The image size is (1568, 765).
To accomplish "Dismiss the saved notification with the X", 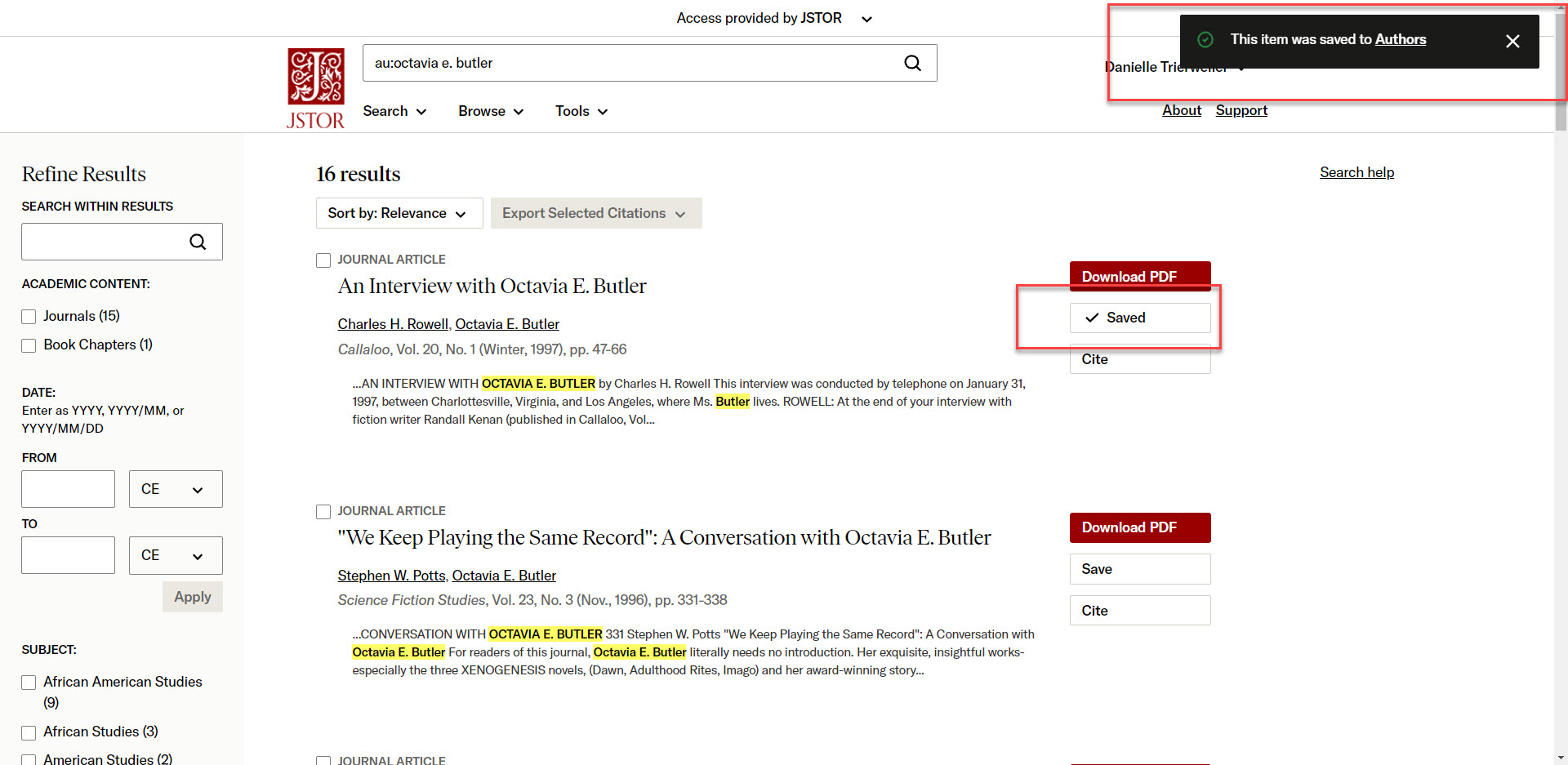I will [1512, 41].
